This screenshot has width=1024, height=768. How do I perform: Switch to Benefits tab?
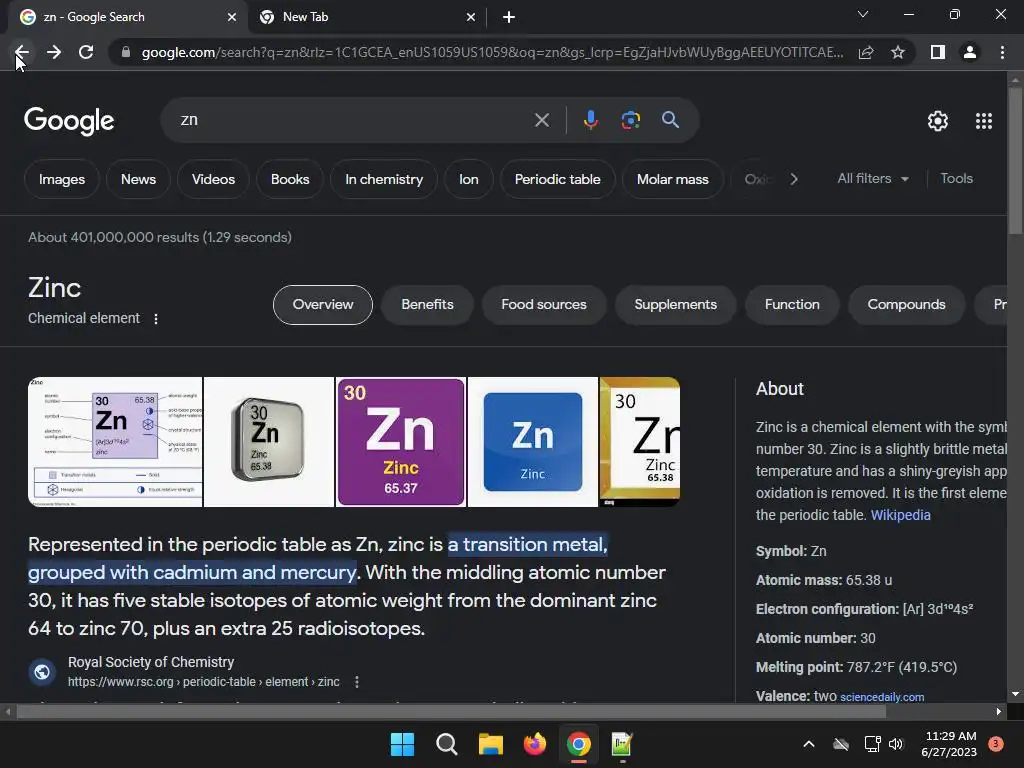point(428,305)
